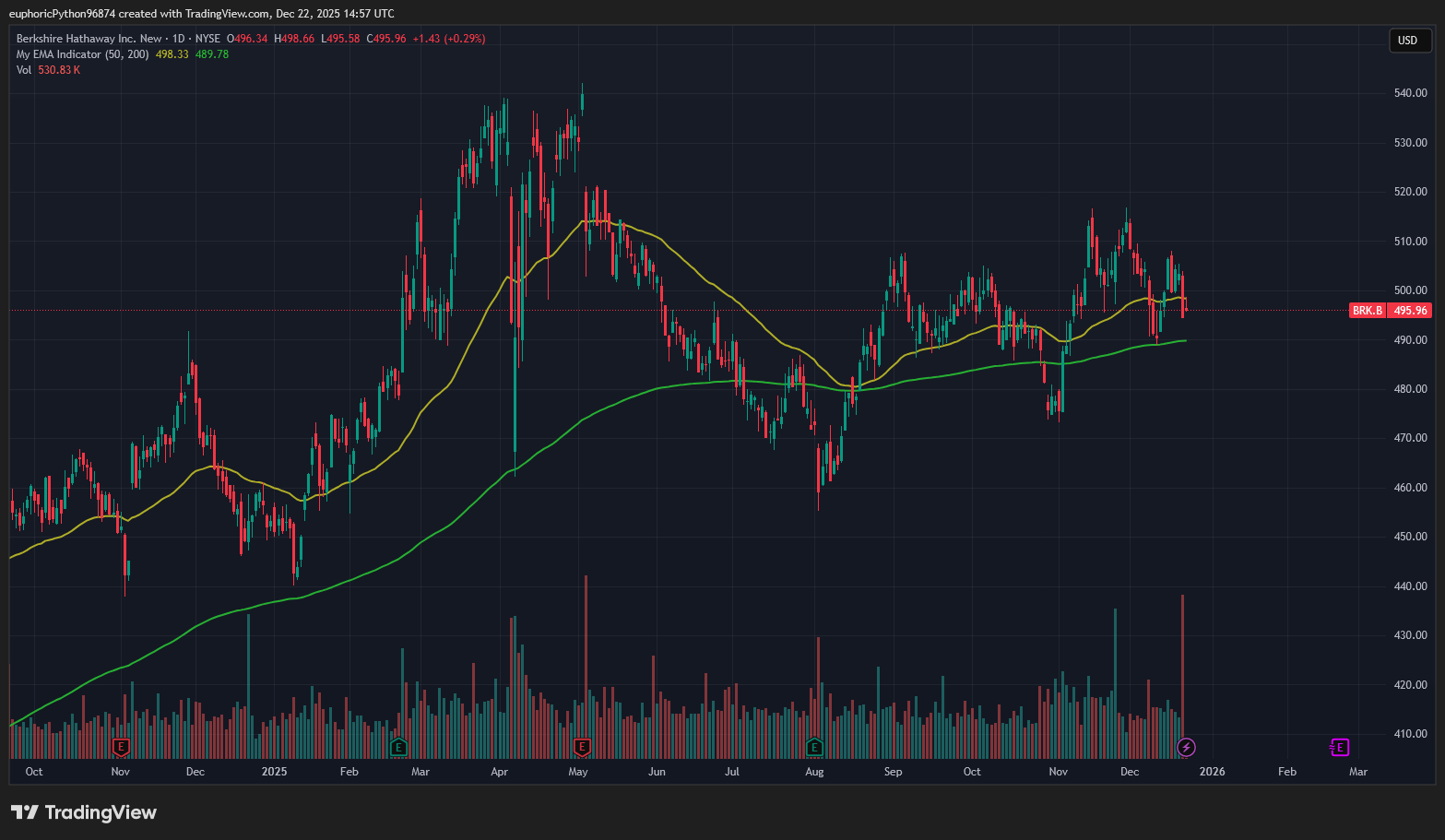The height and width of the screenshot is (840, 1445).
Task: Click the TradingView logo at the bottom
Action: pos(84,812)
